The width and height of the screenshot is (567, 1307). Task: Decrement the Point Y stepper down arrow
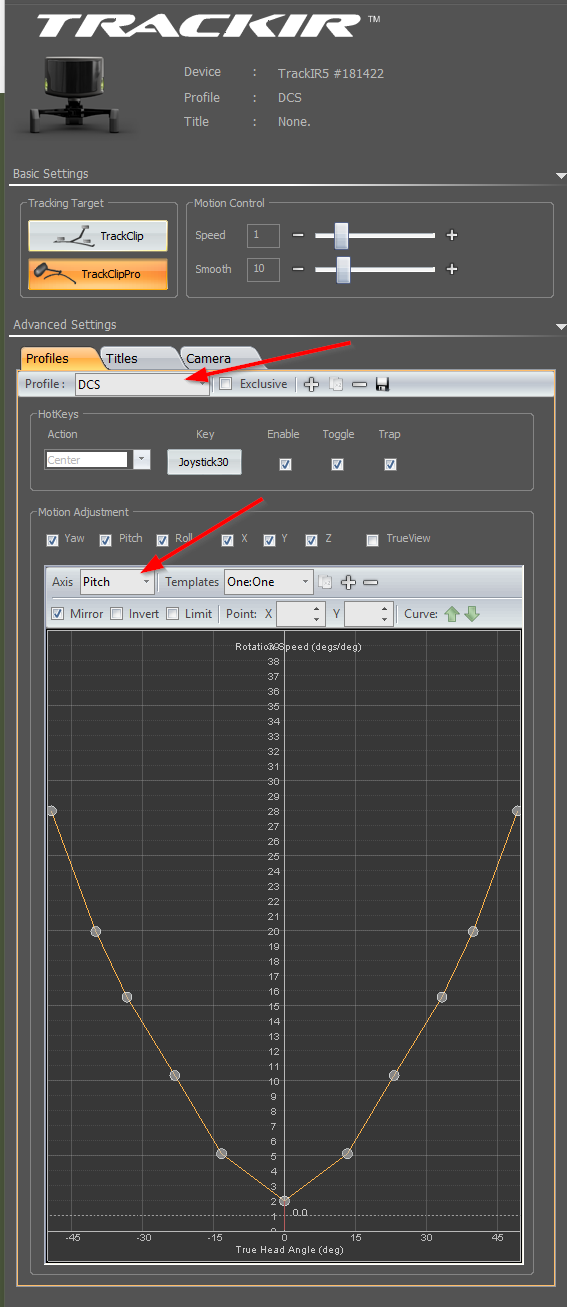[386, 619]
